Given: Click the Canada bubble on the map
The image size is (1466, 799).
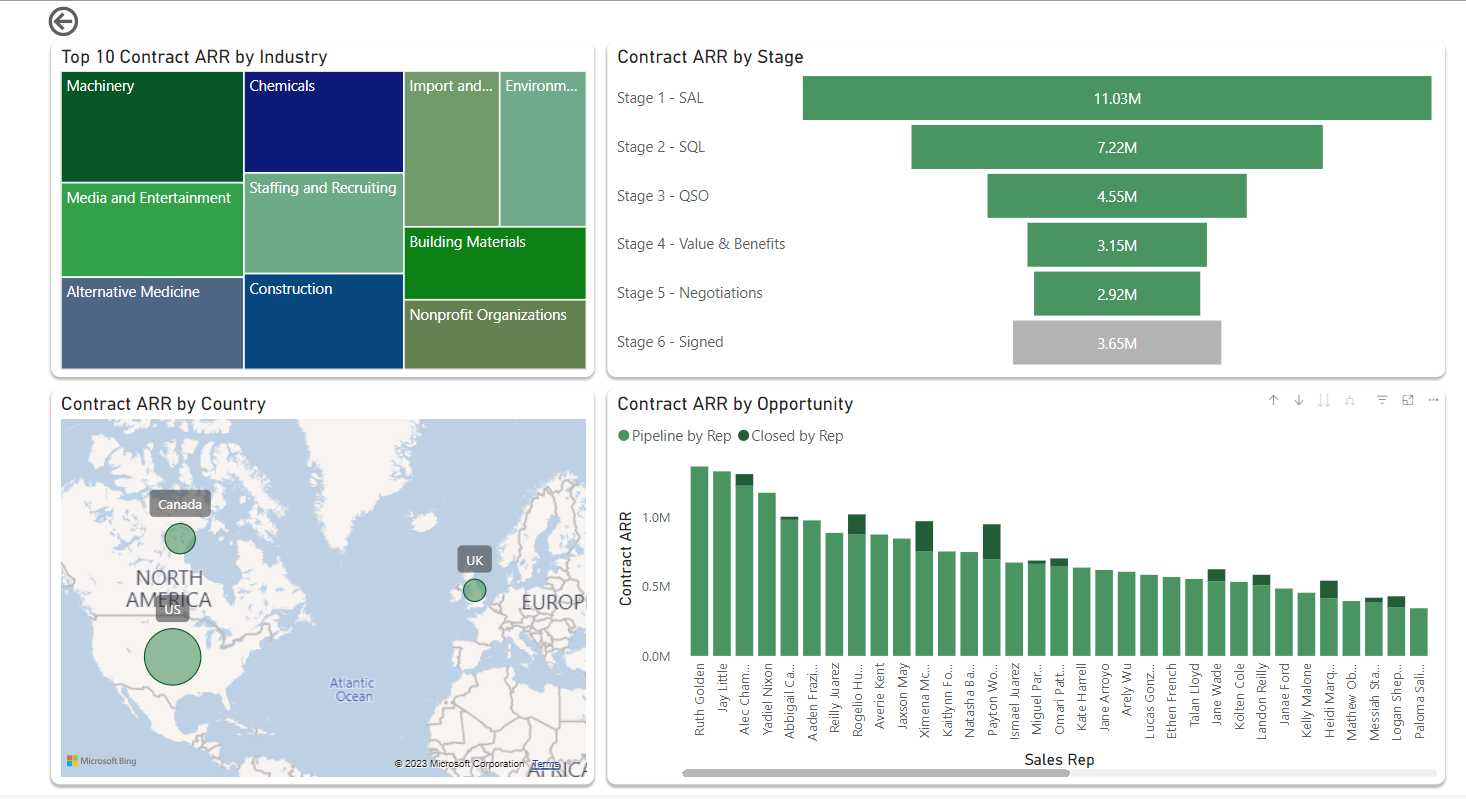Looking at the screenshot, I should [x=180, y=538].
